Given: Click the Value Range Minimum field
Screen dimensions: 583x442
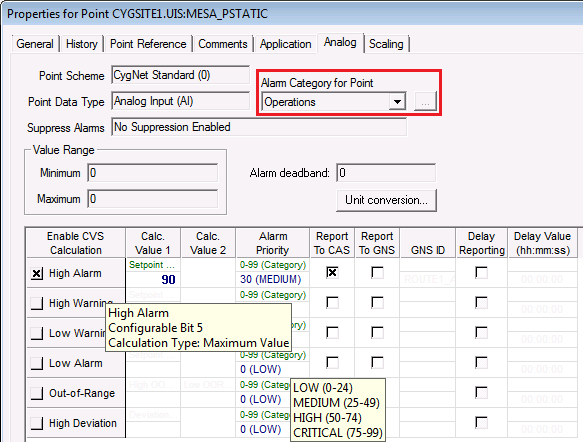Looking at the screenshot, I should coord(153,173).
